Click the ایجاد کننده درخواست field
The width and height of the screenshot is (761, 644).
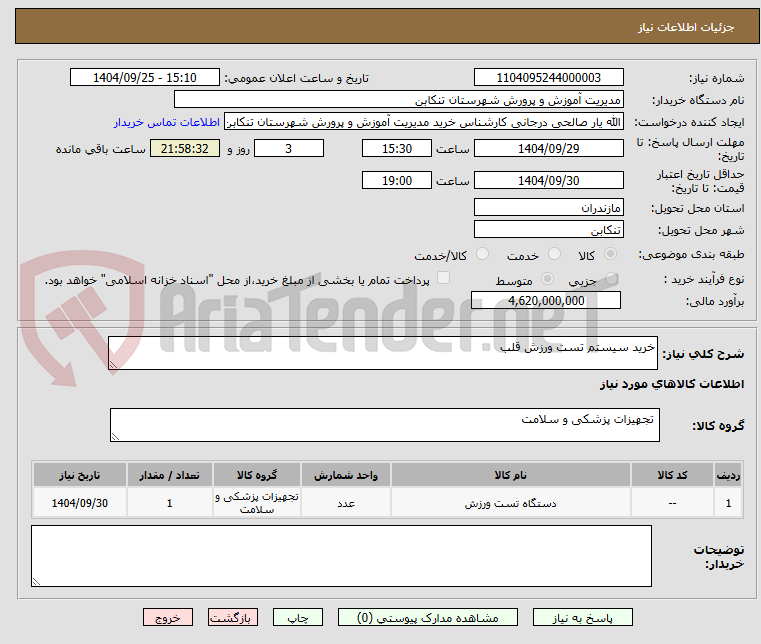point(424,122)
